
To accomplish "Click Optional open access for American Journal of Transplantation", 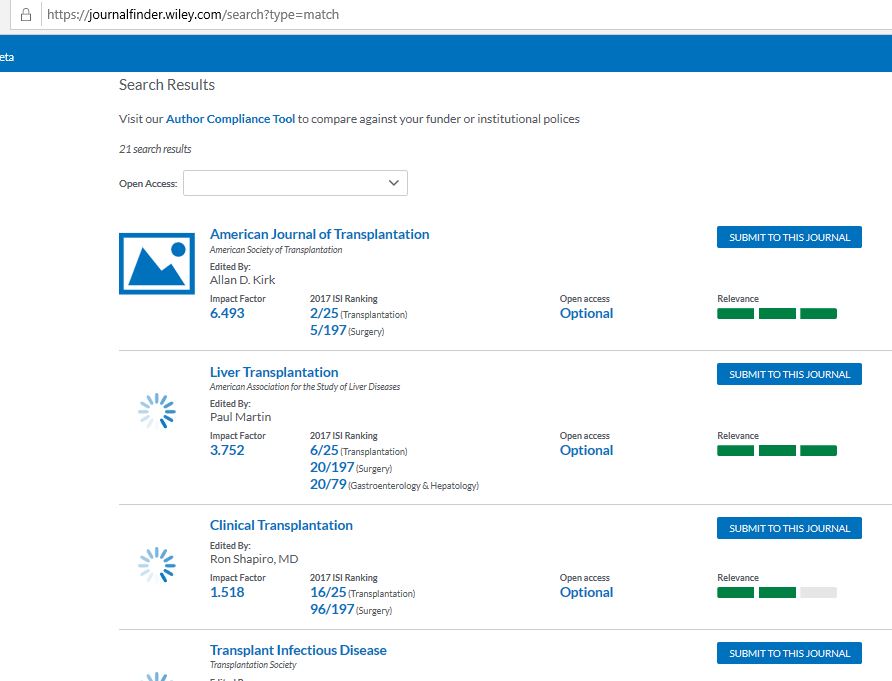I will click(x=587, y=313).
